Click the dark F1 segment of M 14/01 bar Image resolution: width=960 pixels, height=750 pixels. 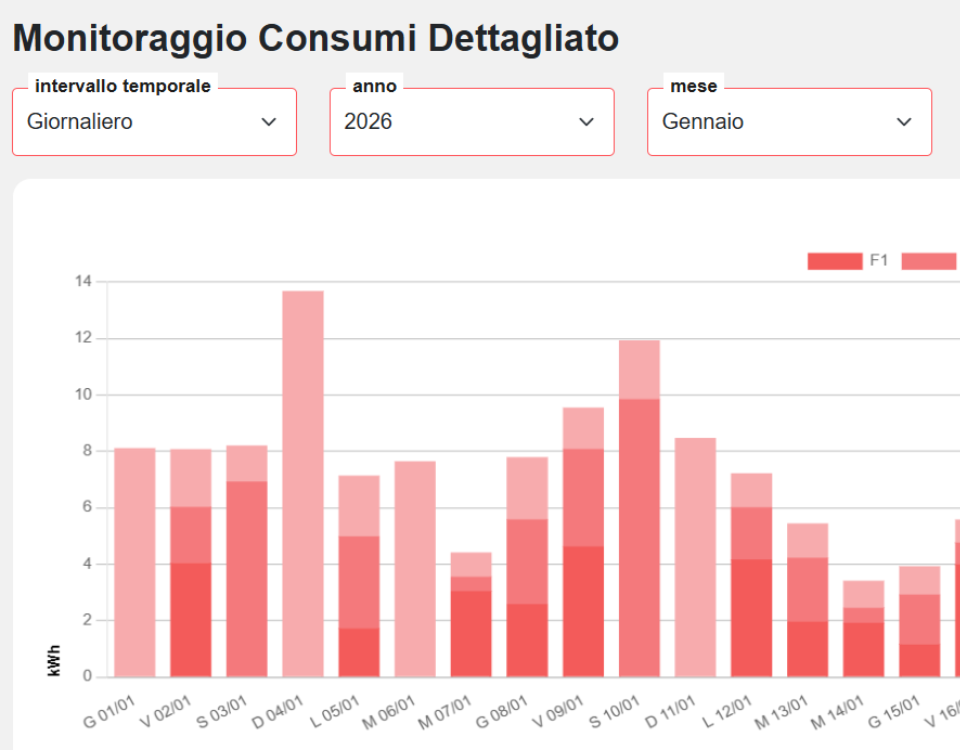863,650
